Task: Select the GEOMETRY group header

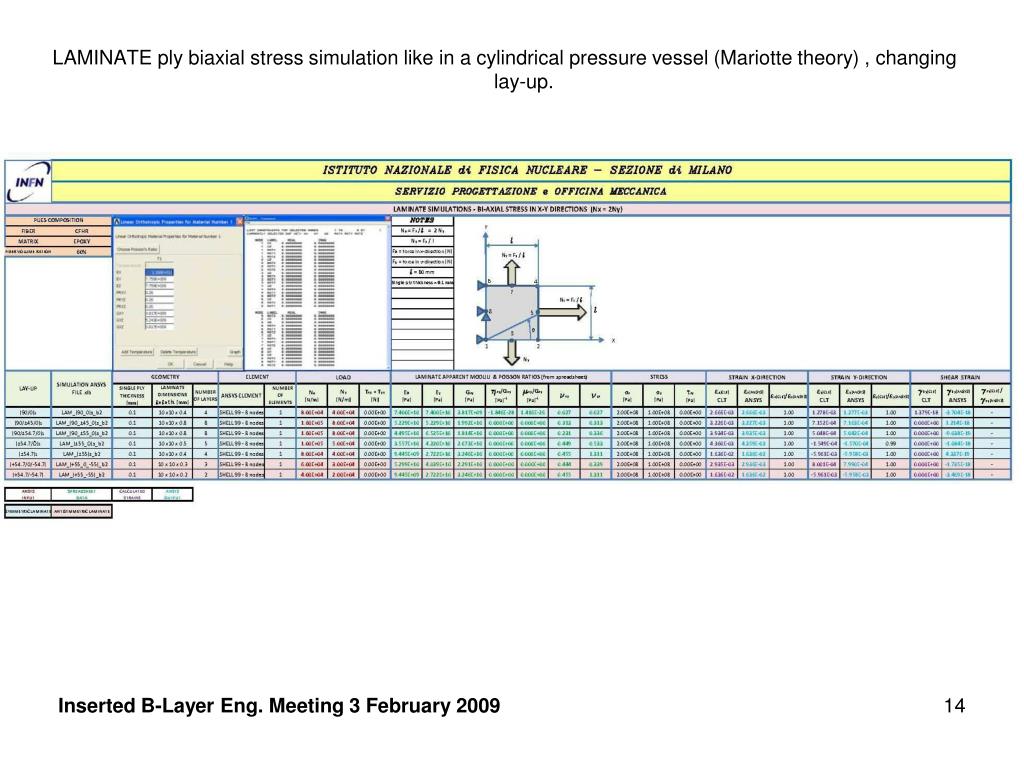Action: 165,377
